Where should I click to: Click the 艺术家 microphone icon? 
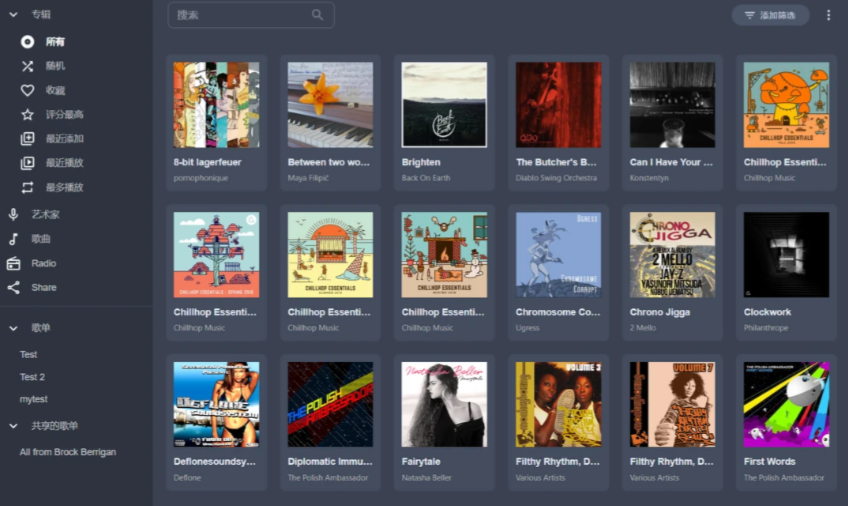14,214
